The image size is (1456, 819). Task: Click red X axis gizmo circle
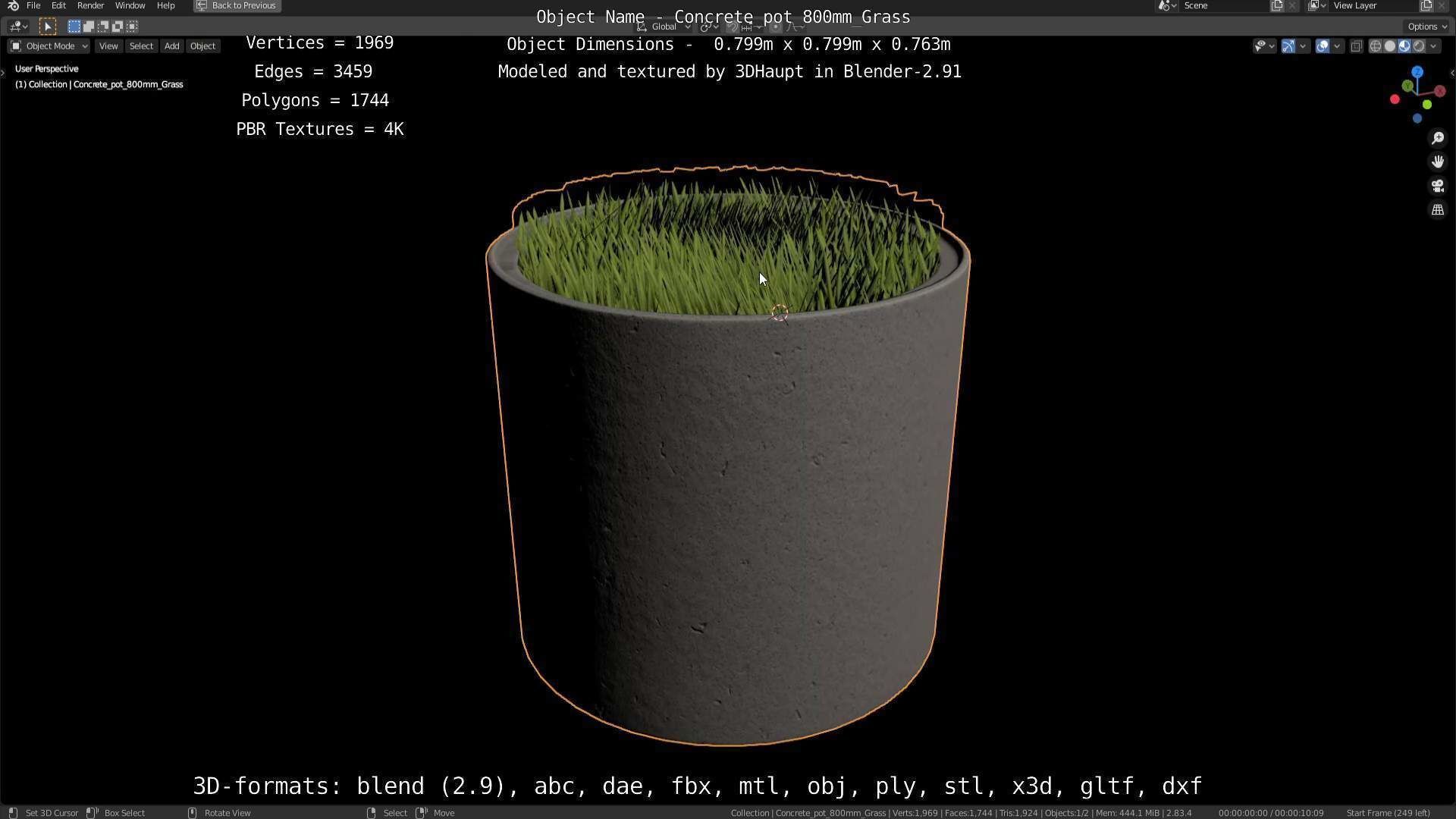[x=1439, y=91]
